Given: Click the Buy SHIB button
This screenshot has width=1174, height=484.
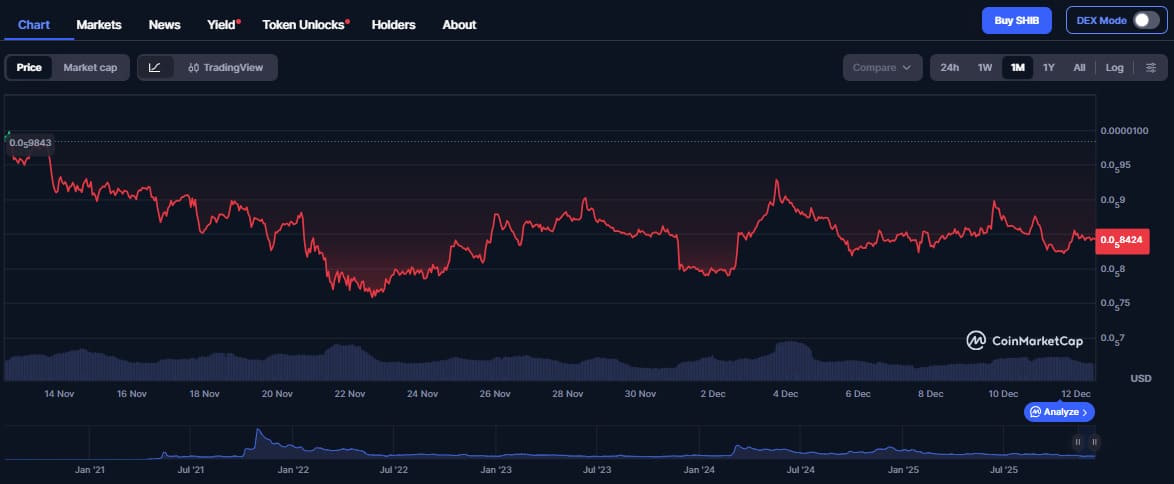Looking at the screenshot, I should (1018, 20).
